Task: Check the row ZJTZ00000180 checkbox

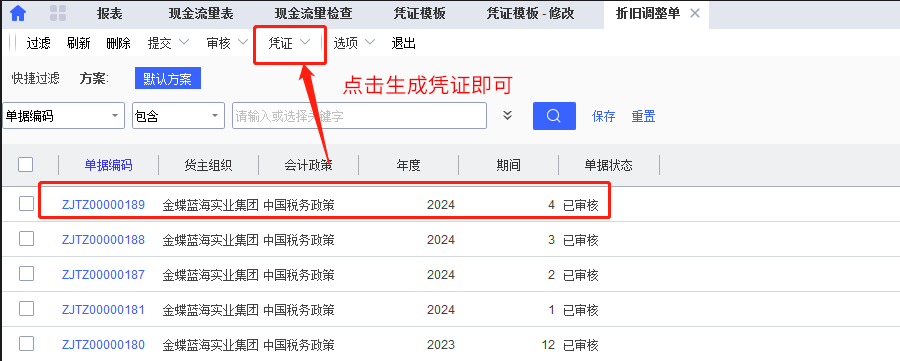Action: click(x=26, y=344)
